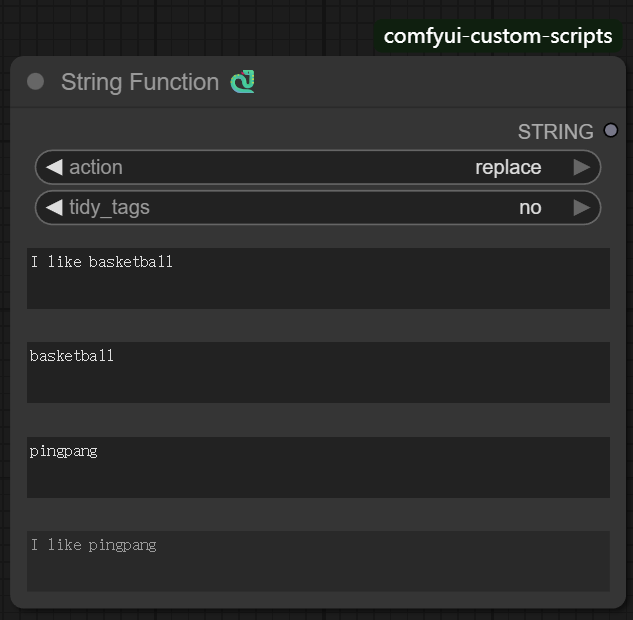633x620 pixels.
Task: Click the STRING output socket dot
Action: (611, 131)
